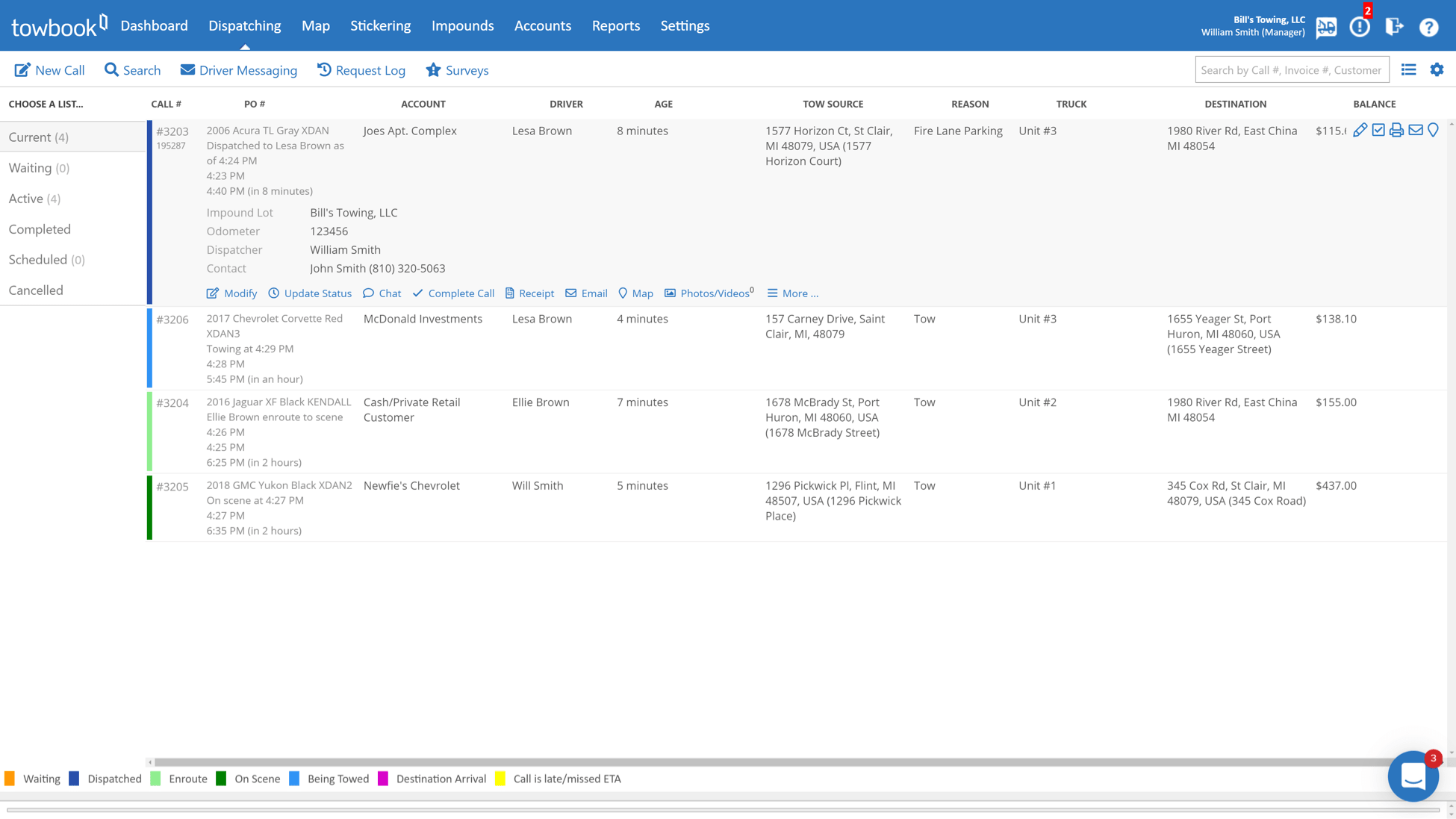Viewport: 1456px width, 819px height.
Task: Click pencil edit icon on call #3203
Action: click(1360, 131)
